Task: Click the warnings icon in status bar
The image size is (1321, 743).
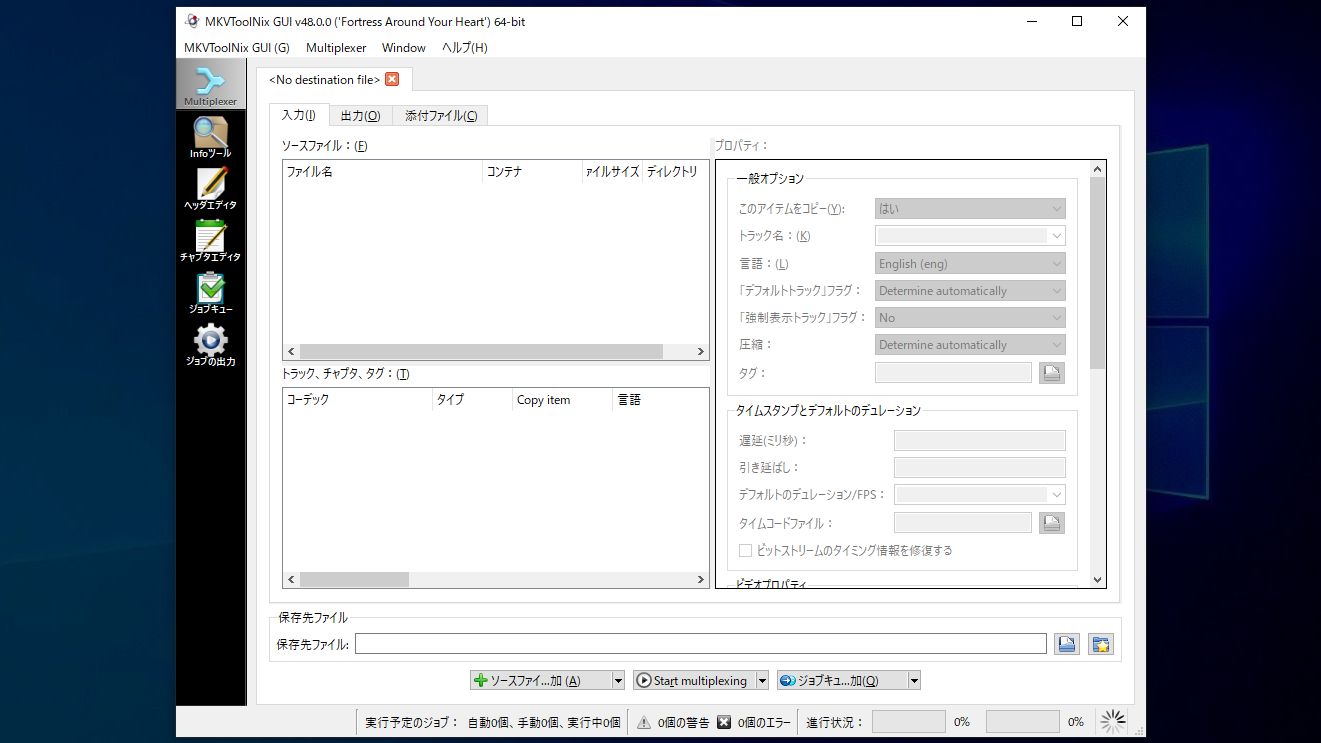Action: 644,722
